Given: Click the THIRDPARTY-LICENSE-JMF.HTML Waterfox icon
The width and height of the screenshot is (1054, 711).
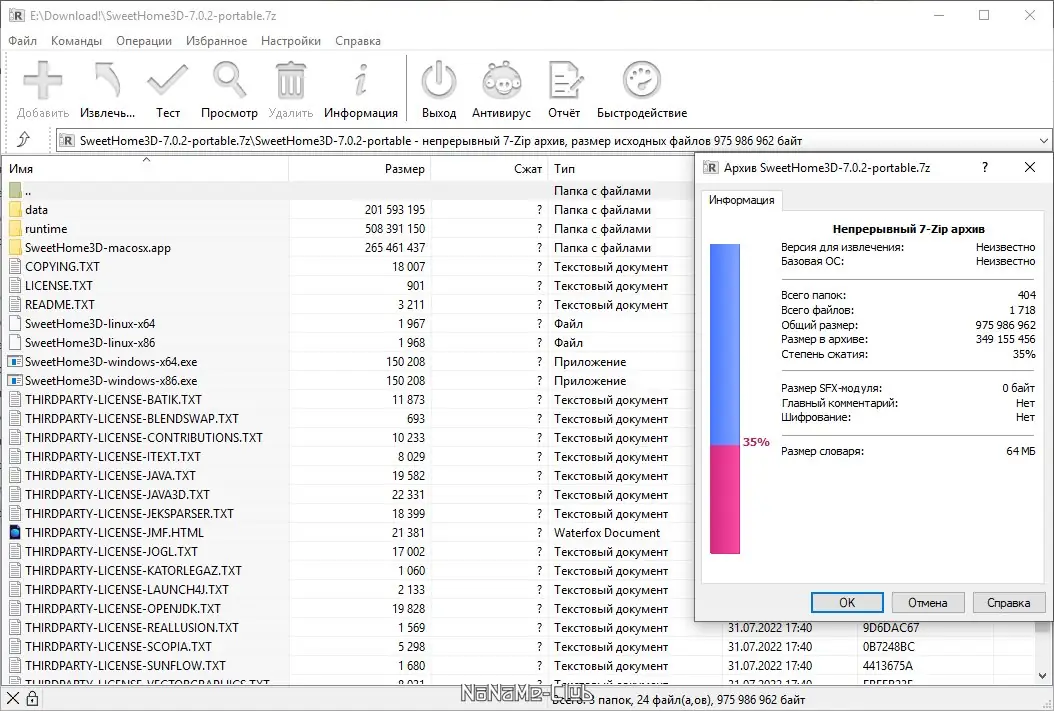Looking at the screenshot, I should point(15,532).
